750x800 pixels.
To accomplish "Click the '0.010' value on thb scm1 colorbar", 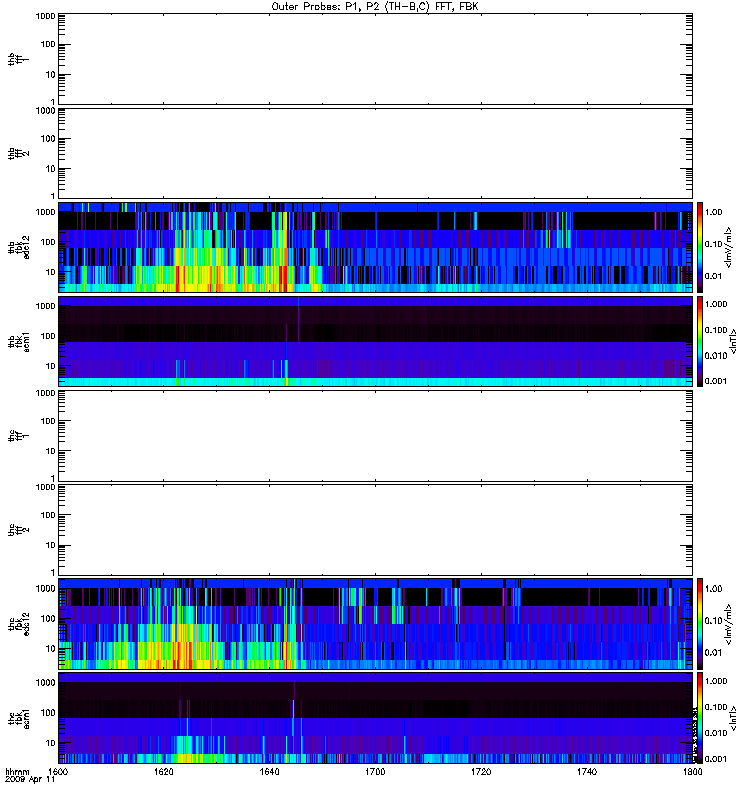I will 716,356.
